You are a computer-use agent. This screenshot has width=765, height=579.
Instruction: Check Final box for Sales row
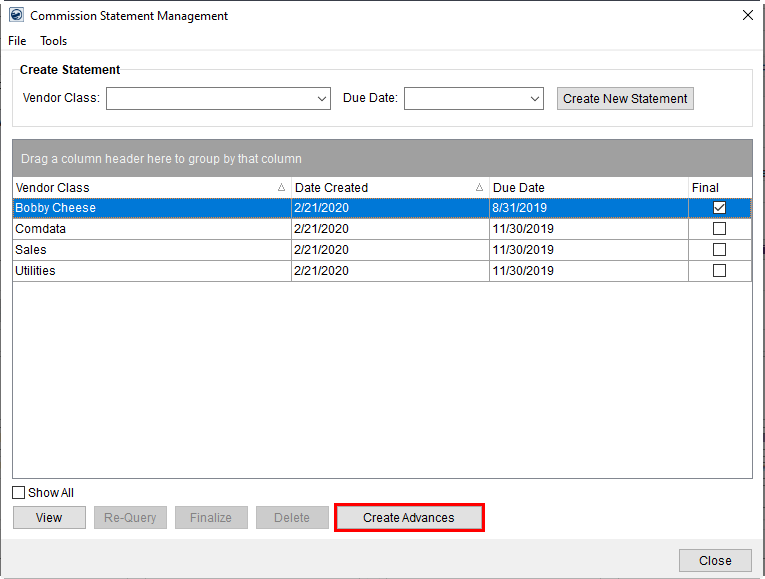point(719,250)
